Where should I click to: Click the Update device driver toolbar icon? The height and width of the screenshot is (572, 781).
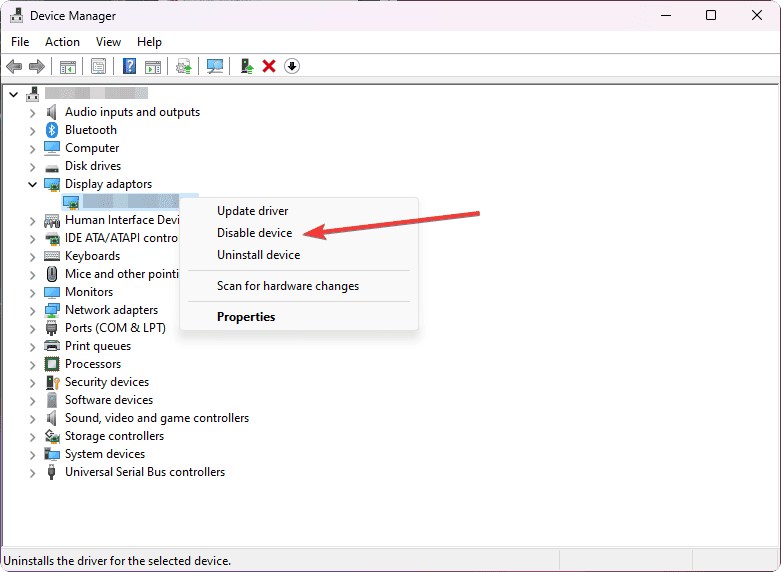tap(184, 66)
